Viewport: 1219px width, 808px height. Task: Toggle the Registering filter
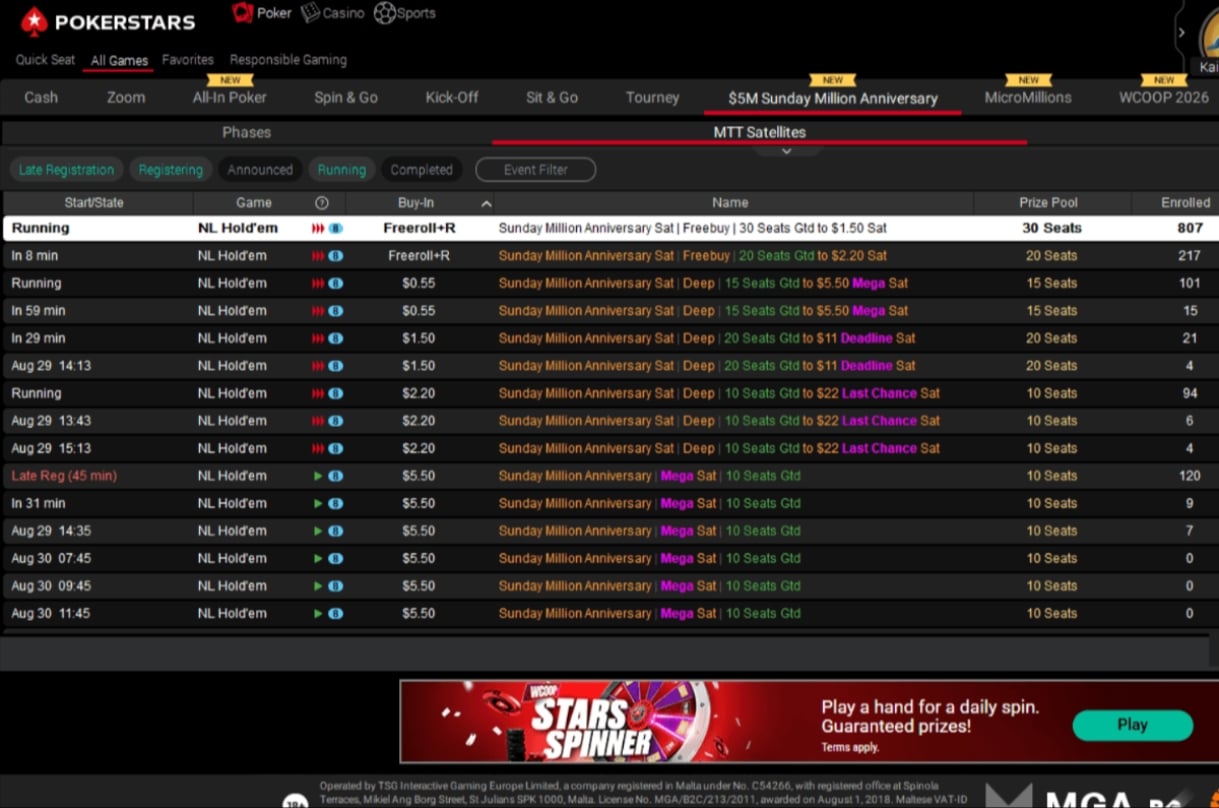point(170,170)
